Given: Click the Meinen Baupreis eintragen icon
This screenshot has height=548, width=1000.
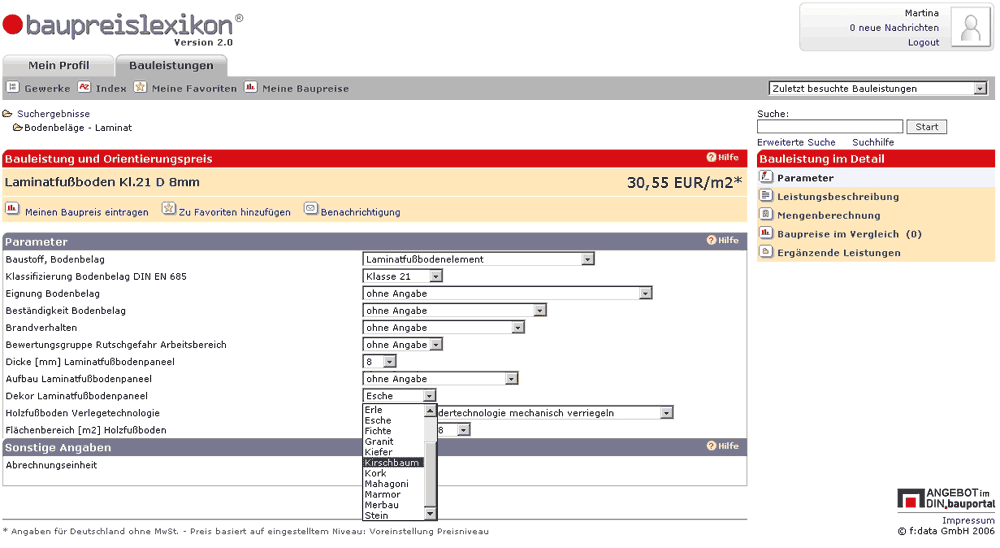Looking at the screenshot, I should (12, 209).
